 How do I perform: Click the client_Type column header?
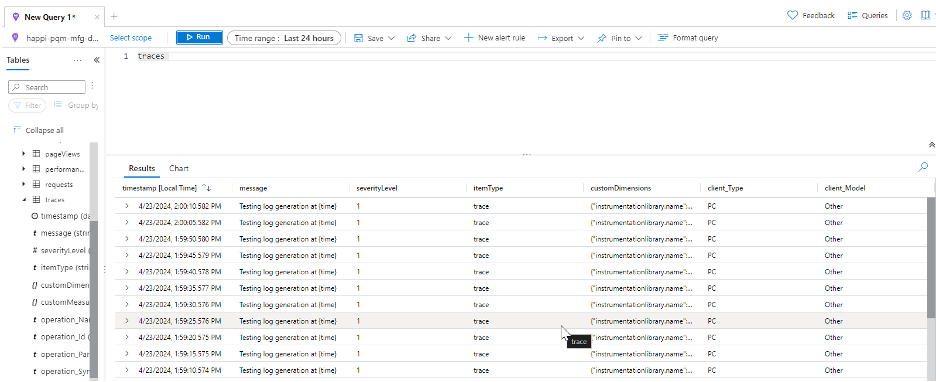(725, 188)
